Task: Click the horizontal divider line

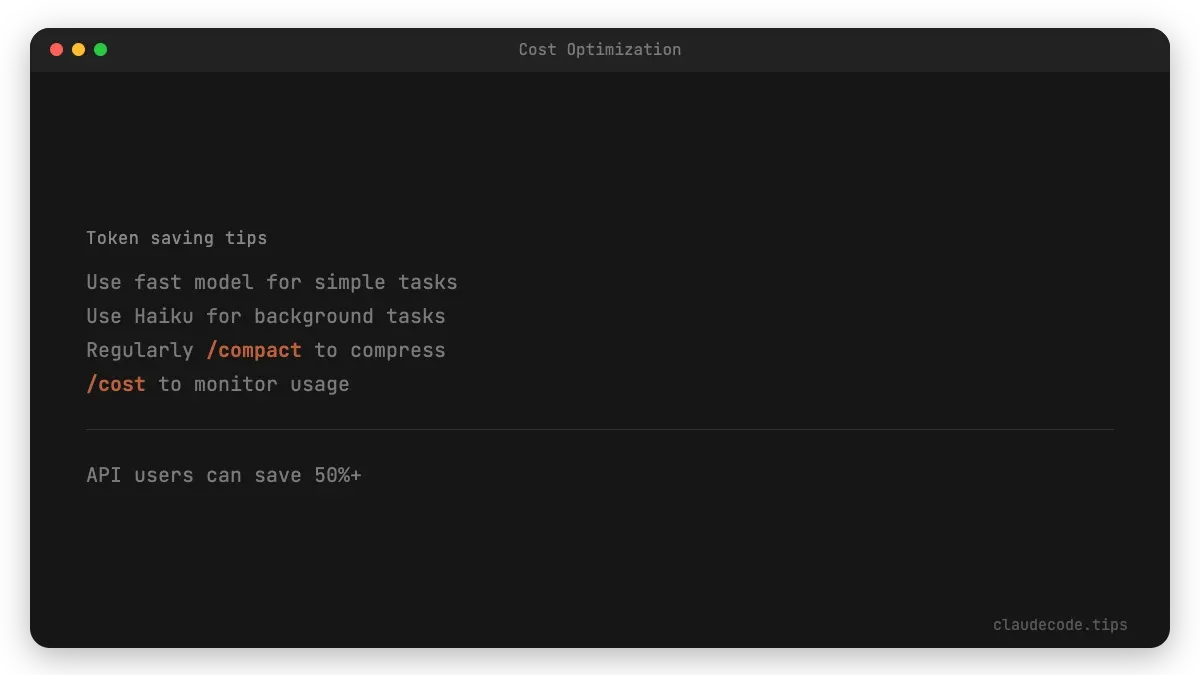Action: (599, 429)
